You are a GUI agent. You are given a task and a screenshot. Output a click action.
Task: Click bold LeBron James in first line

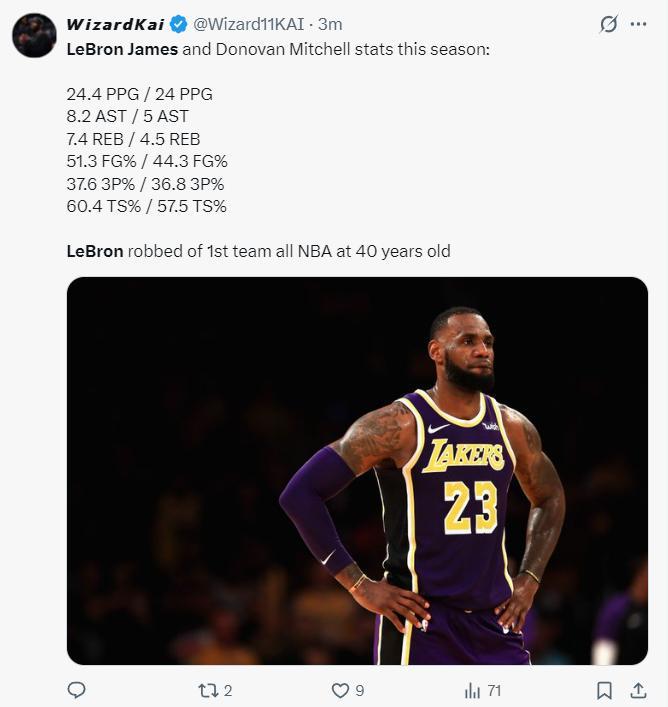click(122, 48)
